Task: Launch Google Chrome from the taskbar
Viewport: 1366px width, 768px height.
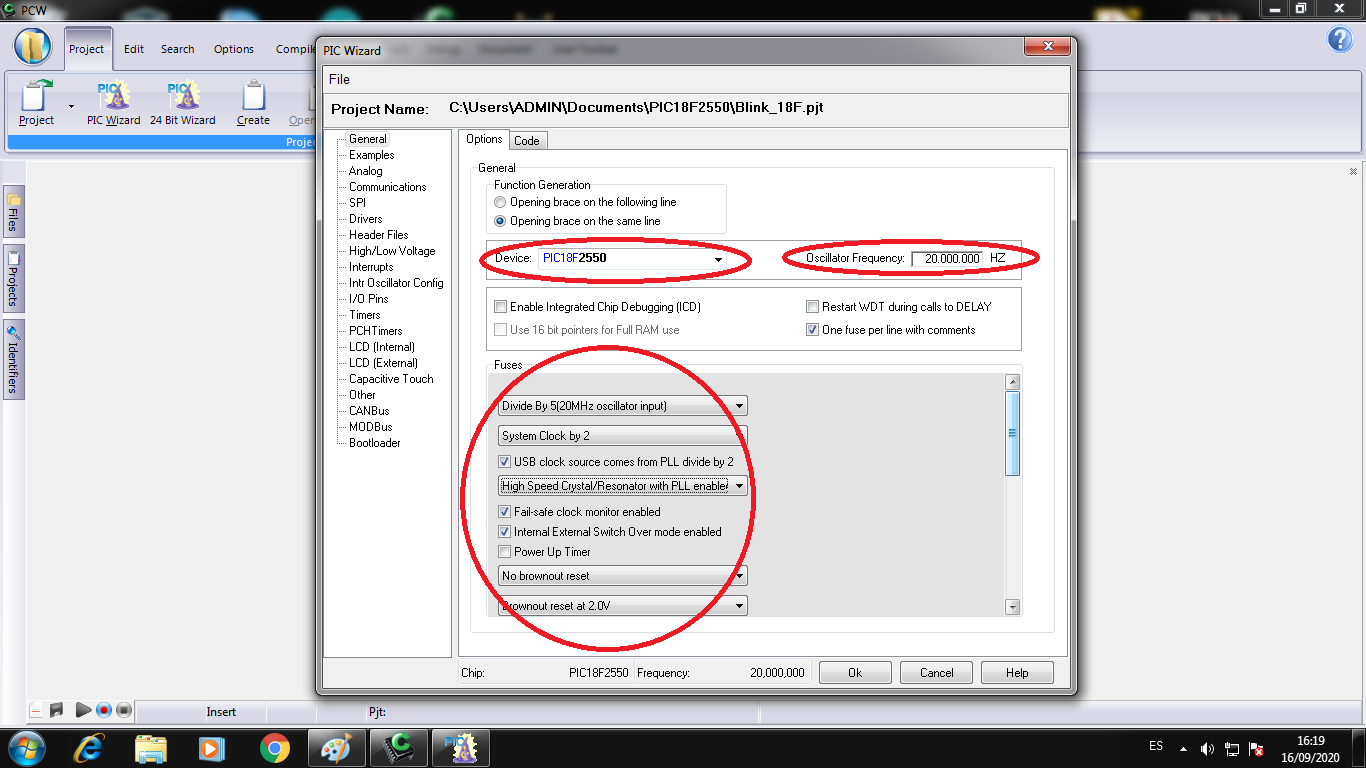Action: click(x=274, y=747)
